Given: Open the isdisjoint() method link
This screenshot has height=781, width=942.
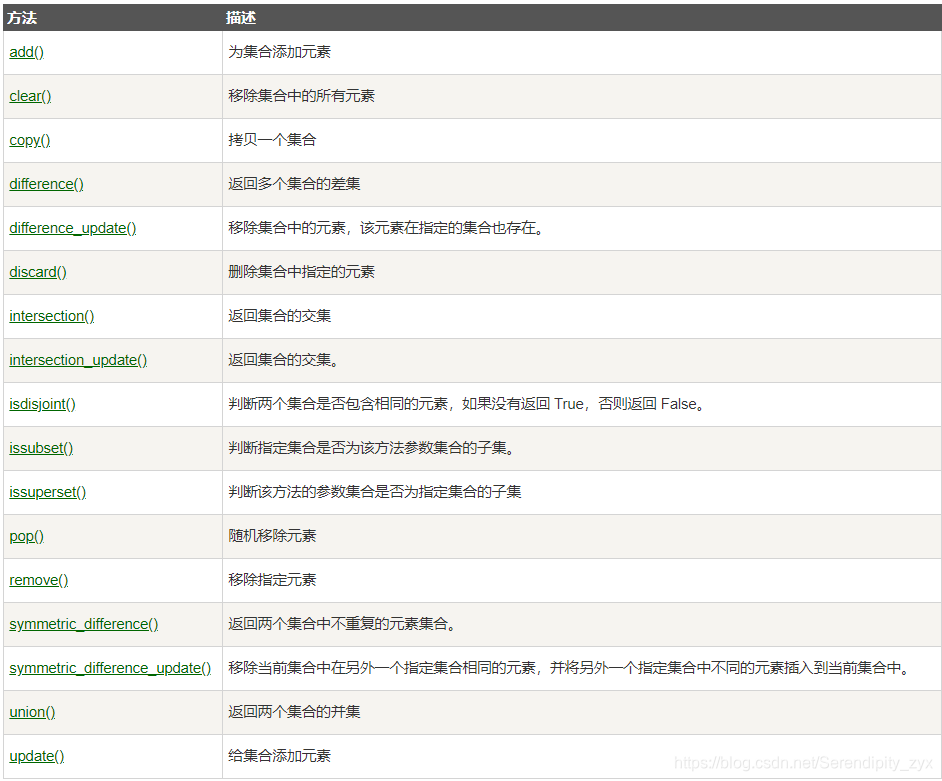Looking at the screenshot, I should (x=42, y=404).
